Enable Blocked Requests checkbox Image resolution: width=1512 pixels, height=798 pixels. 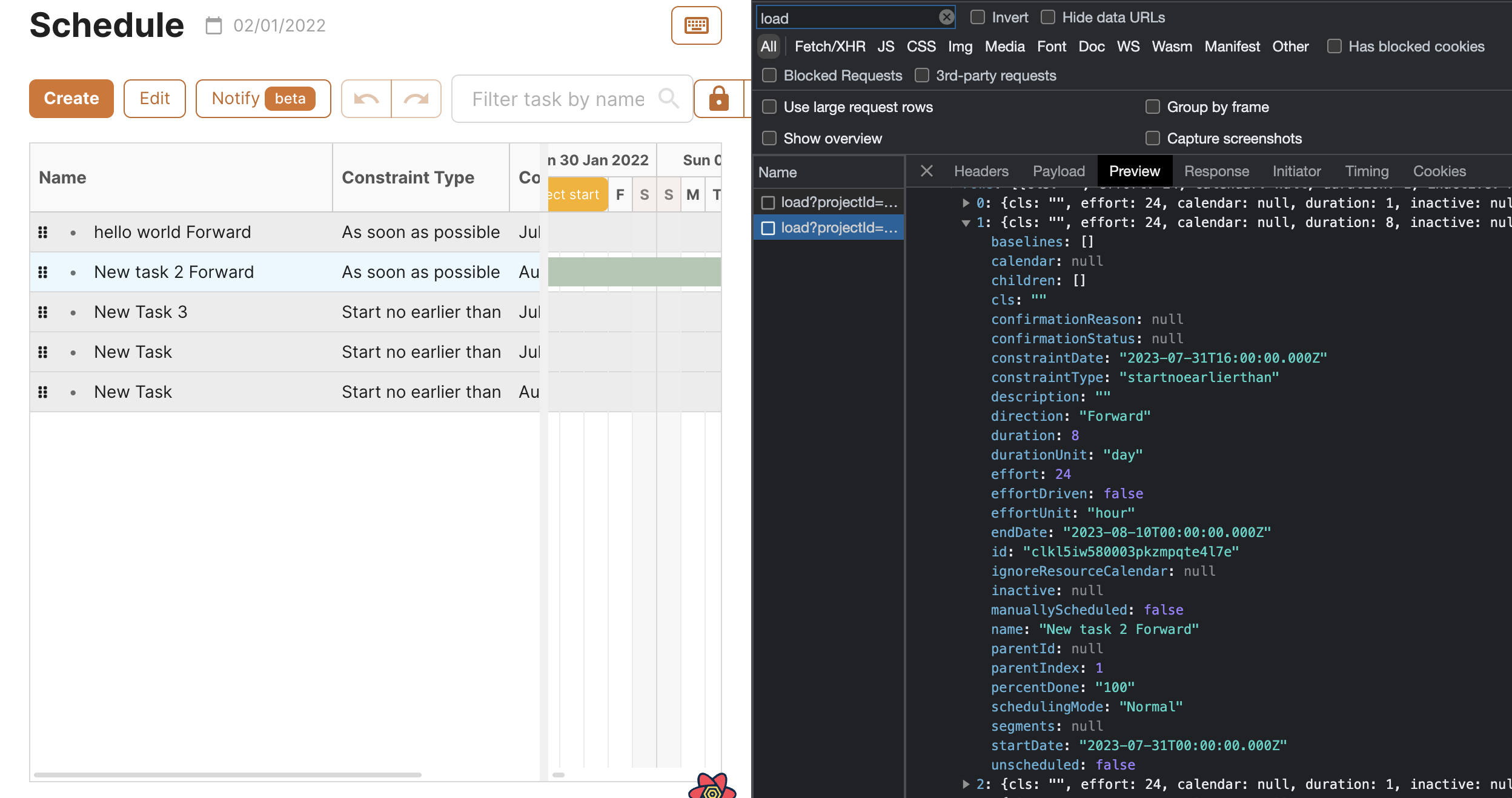769,75
